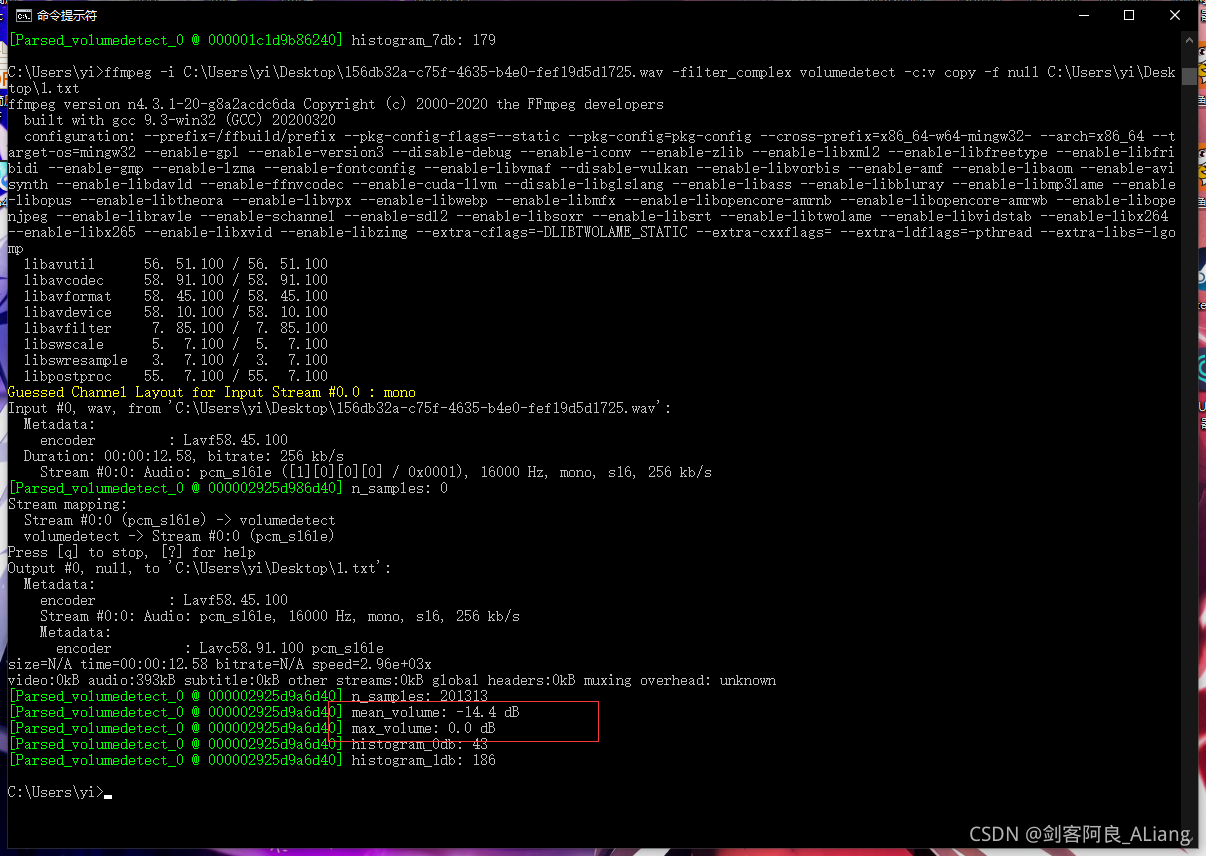Click the 'libswresample' version row
Screen dimensions: 1206x856
point(176,360)
